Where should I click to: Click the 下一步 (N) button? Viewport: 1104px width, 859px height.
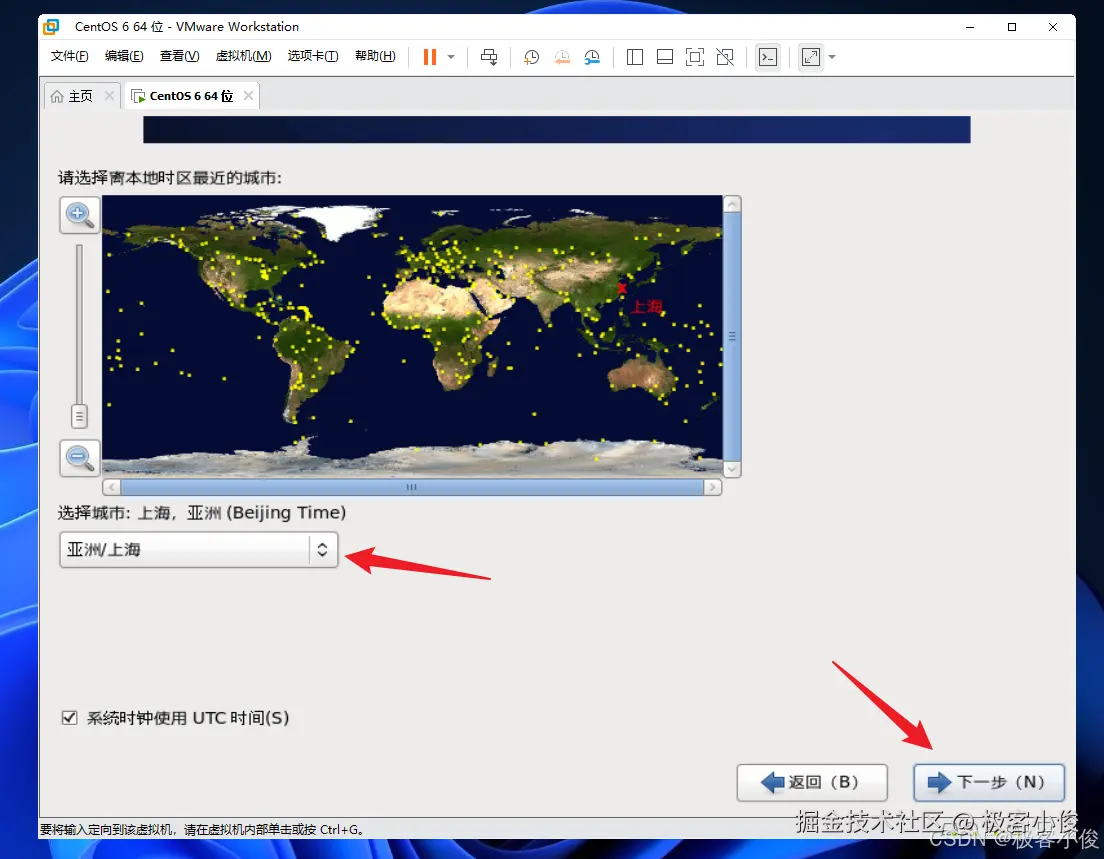[x=989, y=782]
